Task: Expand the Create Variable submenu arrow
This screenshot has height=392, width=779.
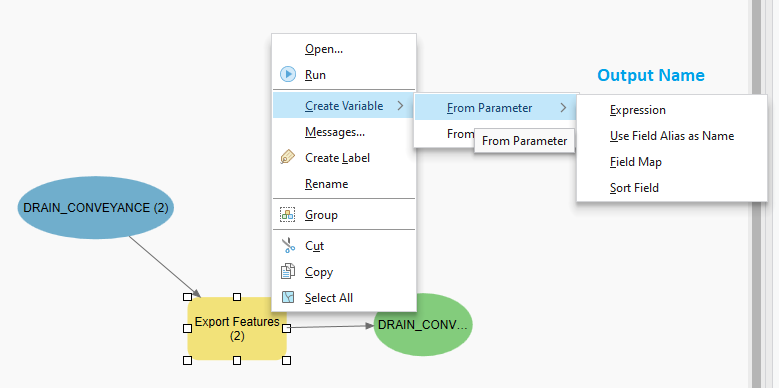Action: 400,105
